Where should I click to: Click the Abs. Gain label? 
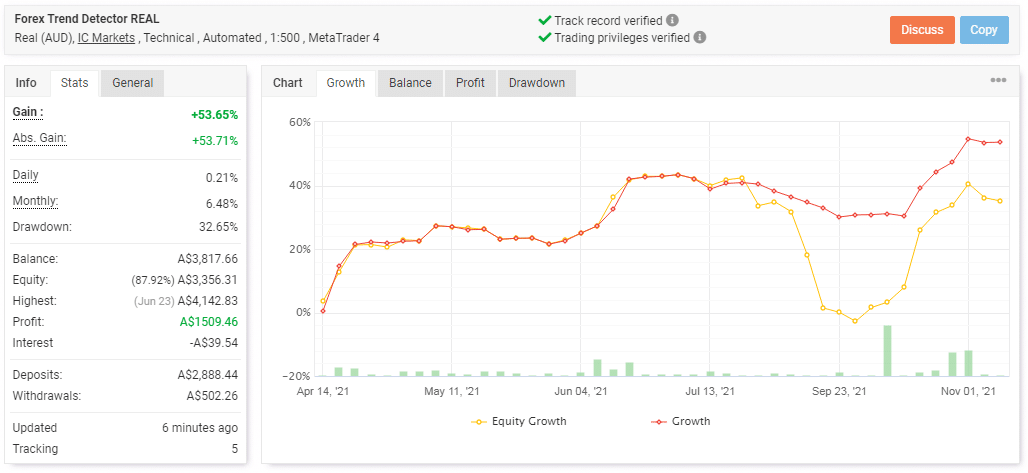(x=39, y=139)
